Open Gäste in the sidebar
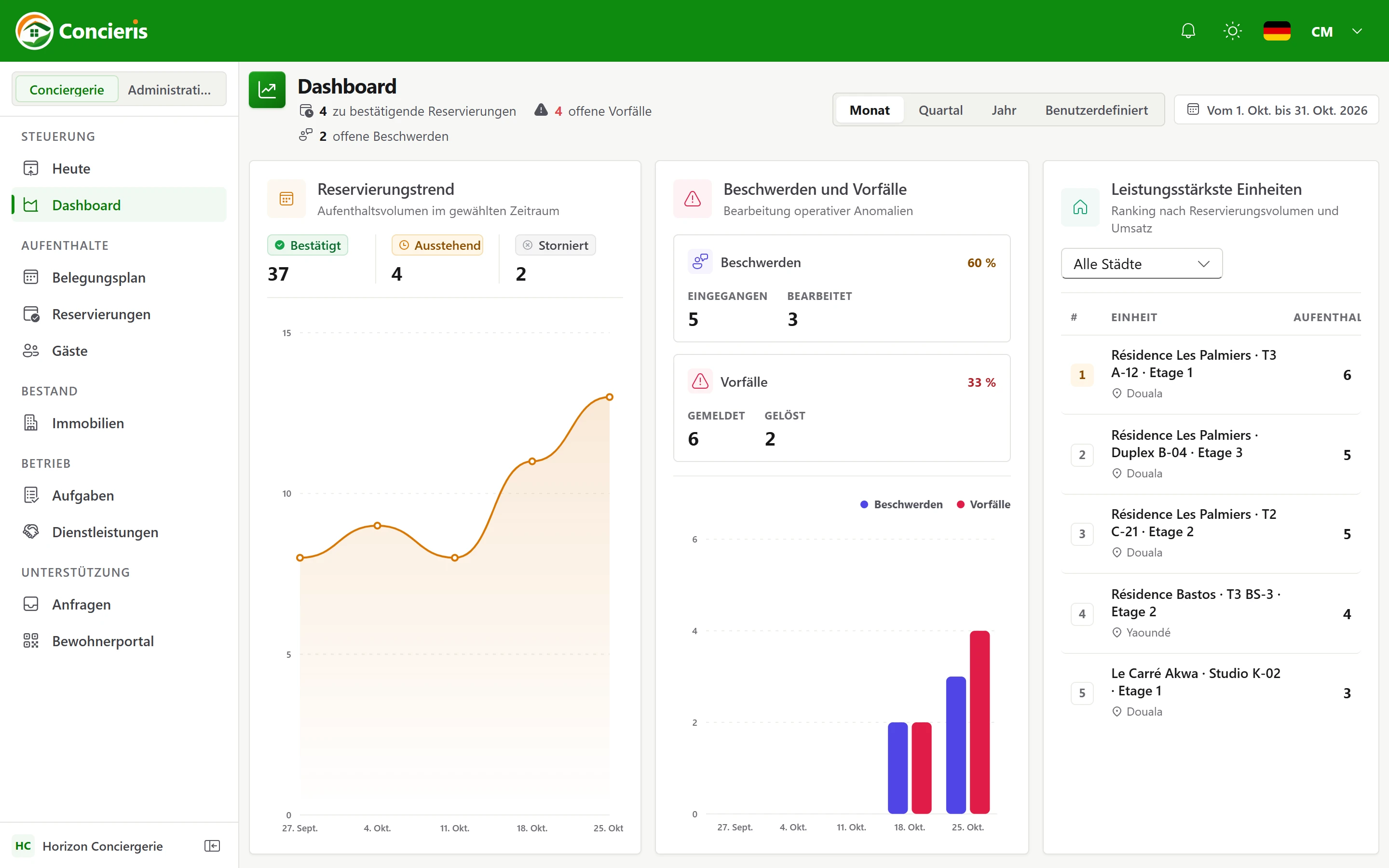The width and height of the screenshot is (1389, 868). (119, 351)
